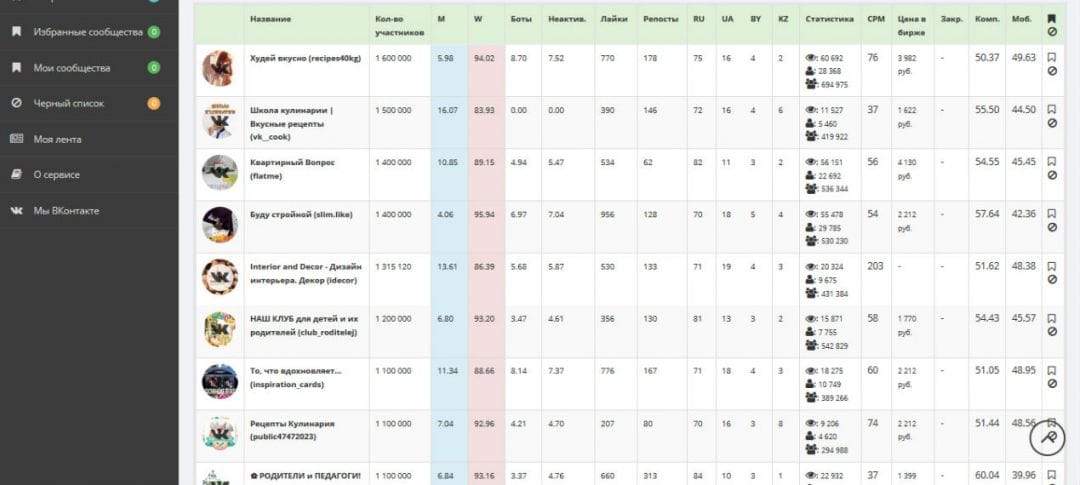Click the Худей вкусно avatar thumbnail
Screen dimensions: 1080x485
(220, 68)
